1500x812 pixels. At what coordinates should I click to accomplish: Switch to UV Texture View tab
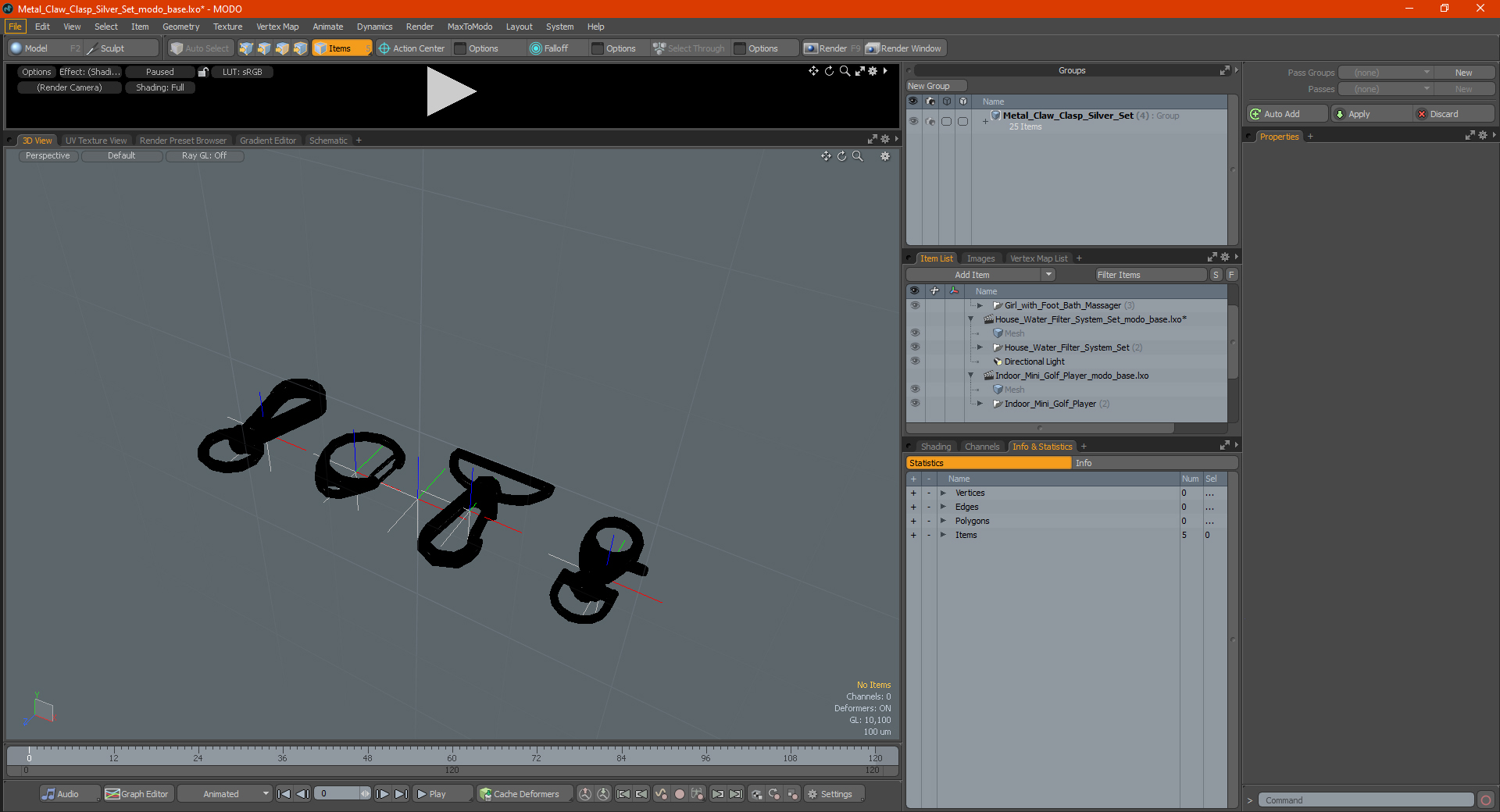click(96, 141)
